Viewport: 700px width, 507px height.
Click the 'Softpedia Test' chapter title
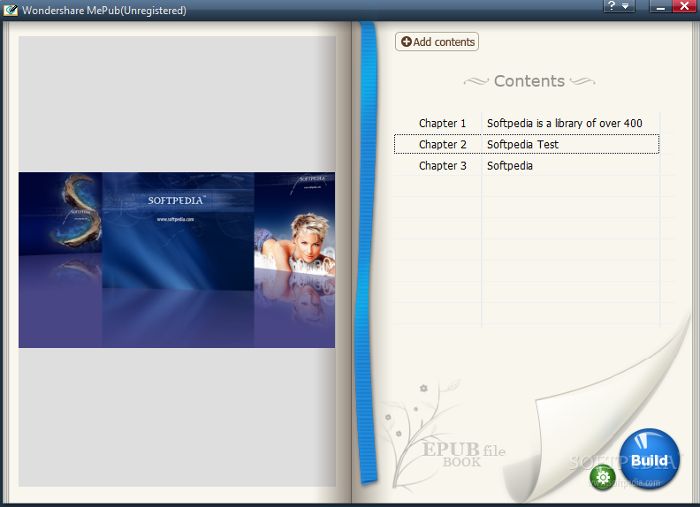pyautogui.click(x=522, y=144)
